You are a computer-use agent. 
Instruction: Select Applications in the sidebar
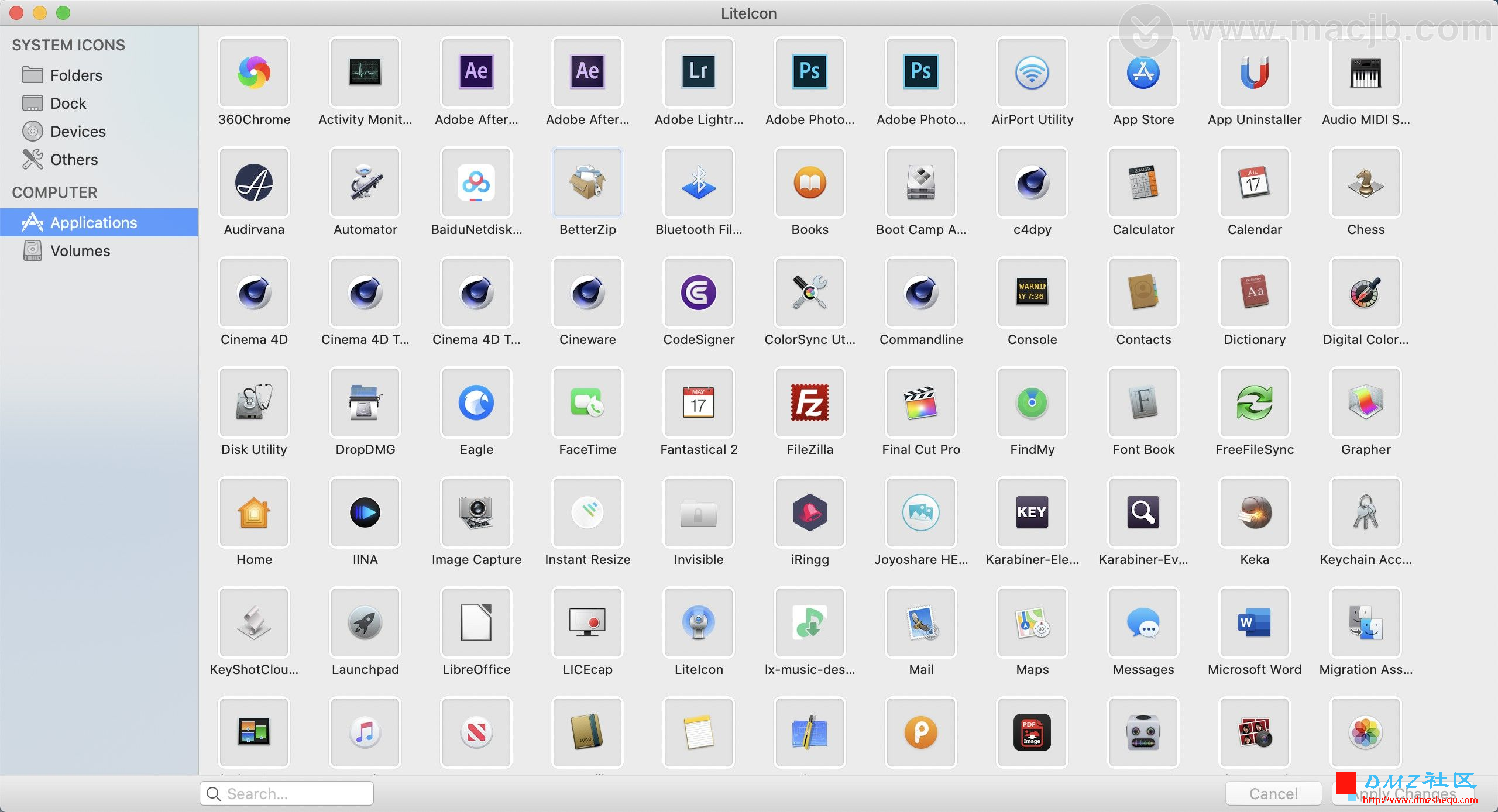point(99,222)
